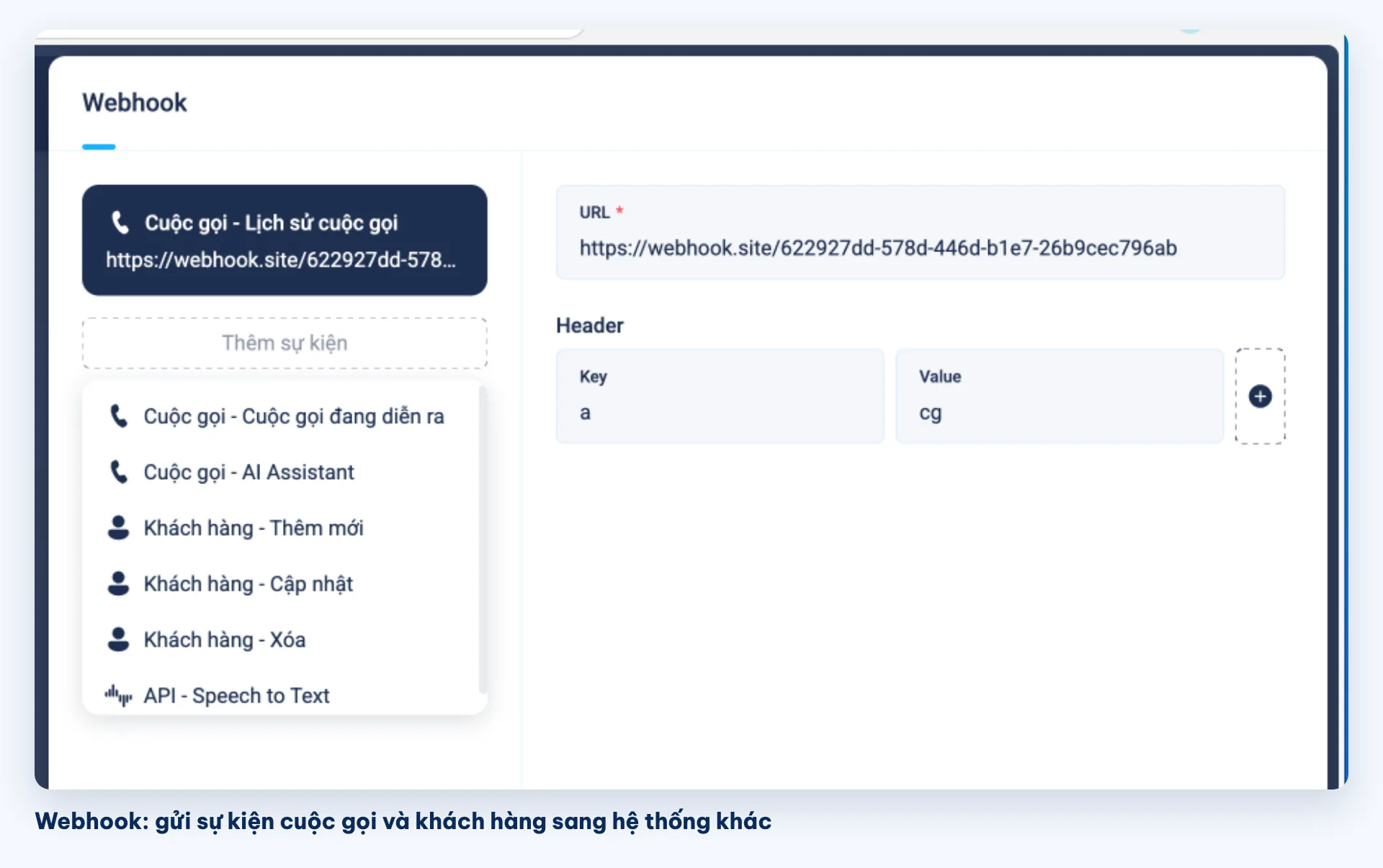Click the truncated webhook URL in the event card
This screenshot has height=868, width=1383.
(281, 259)
